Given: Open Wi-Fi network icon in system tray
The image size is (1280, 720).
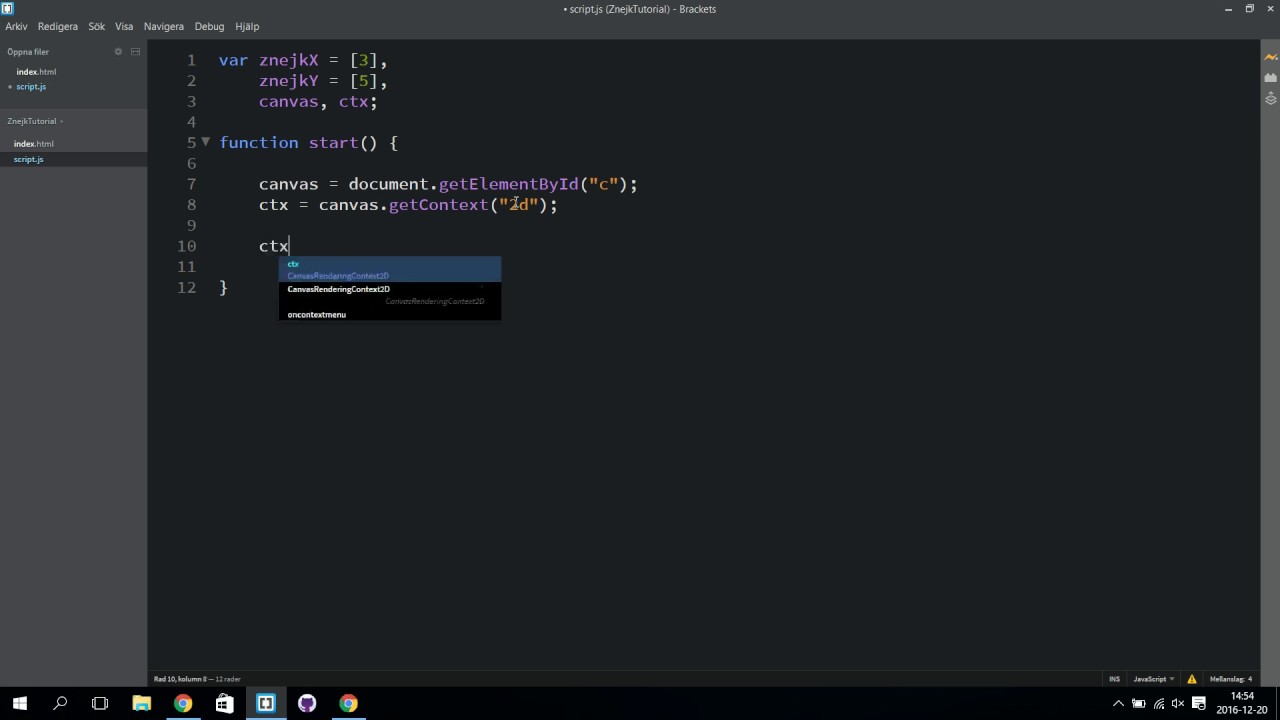Looking at the screenshot, I should [1159, 703].
